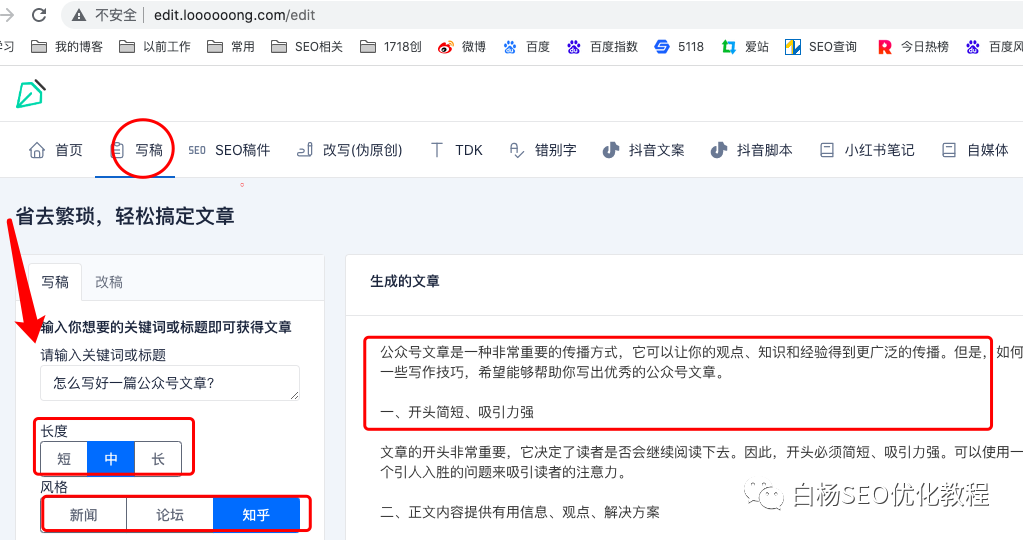Click the 省去繁琐，轻松搞定文章 heading

(x=125, y=216)
